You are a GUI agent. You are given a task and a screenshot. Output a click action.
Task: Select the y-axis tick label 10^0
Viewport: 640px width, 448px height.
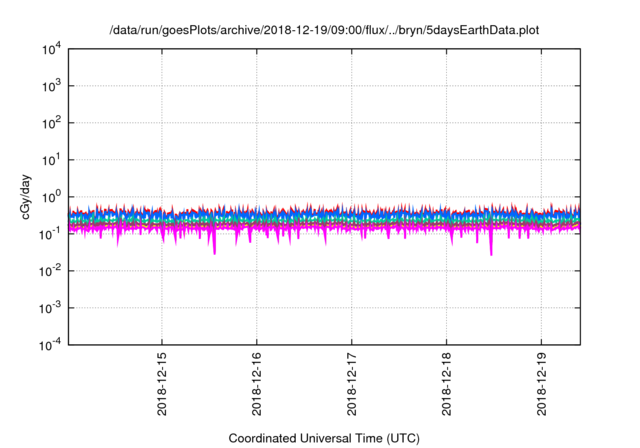click(x=51, y=197)
